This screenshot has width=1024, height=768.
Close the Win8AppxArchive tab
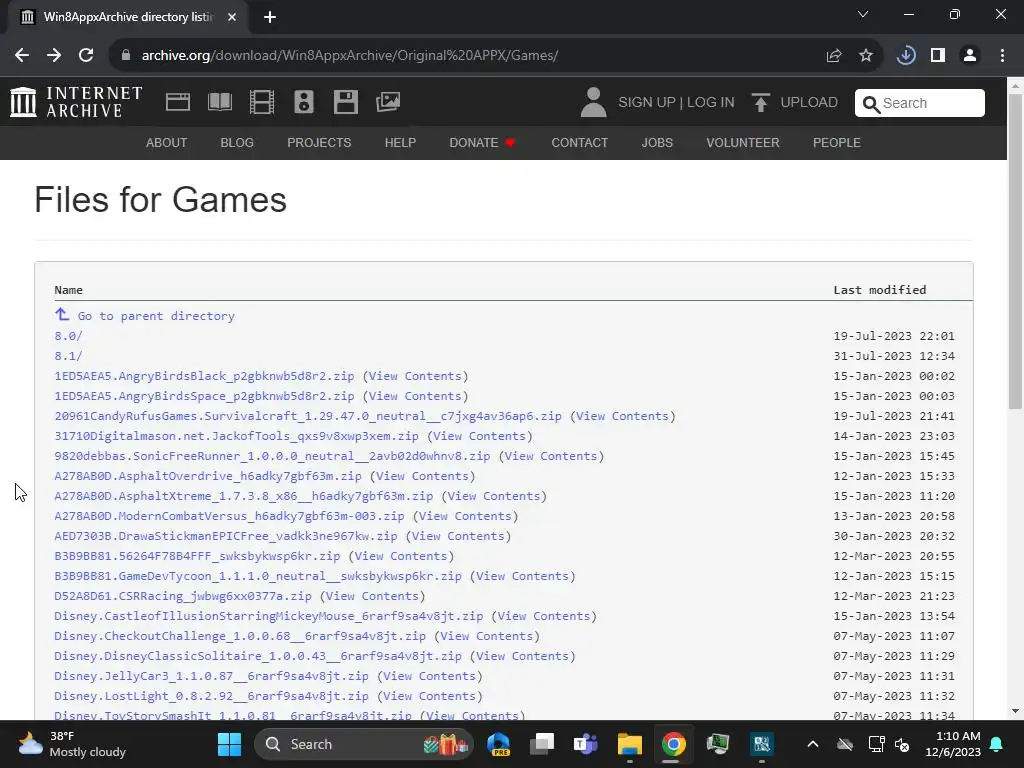point(232,17)
